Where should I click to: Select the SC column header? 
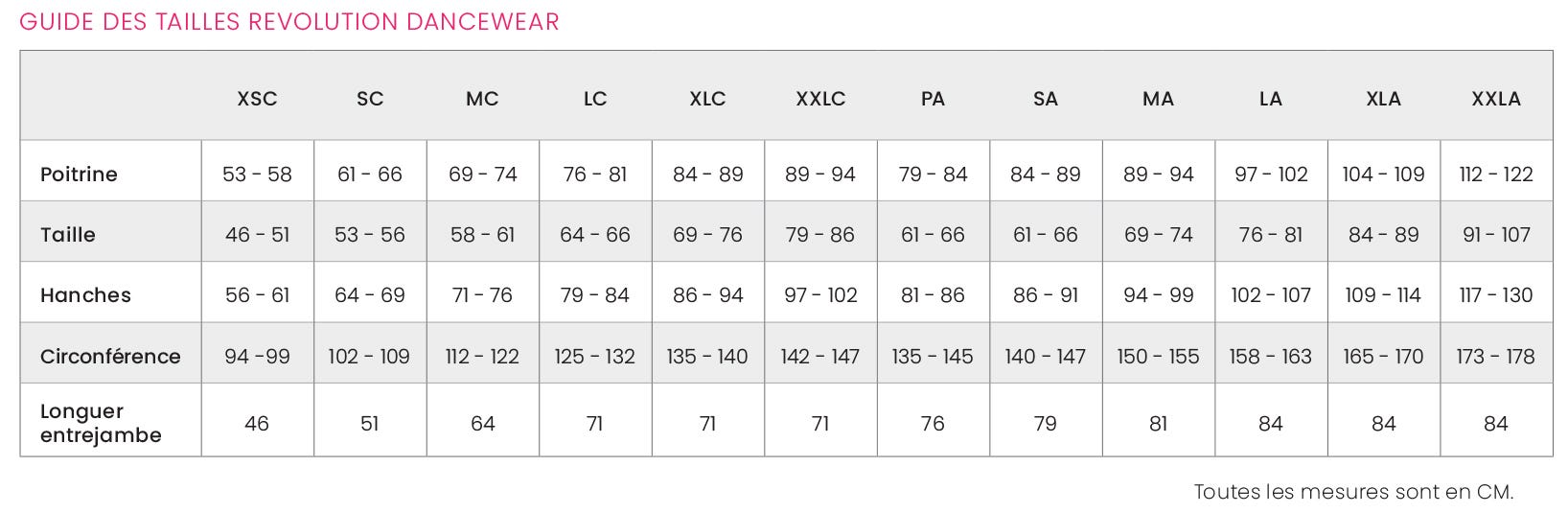370,99
